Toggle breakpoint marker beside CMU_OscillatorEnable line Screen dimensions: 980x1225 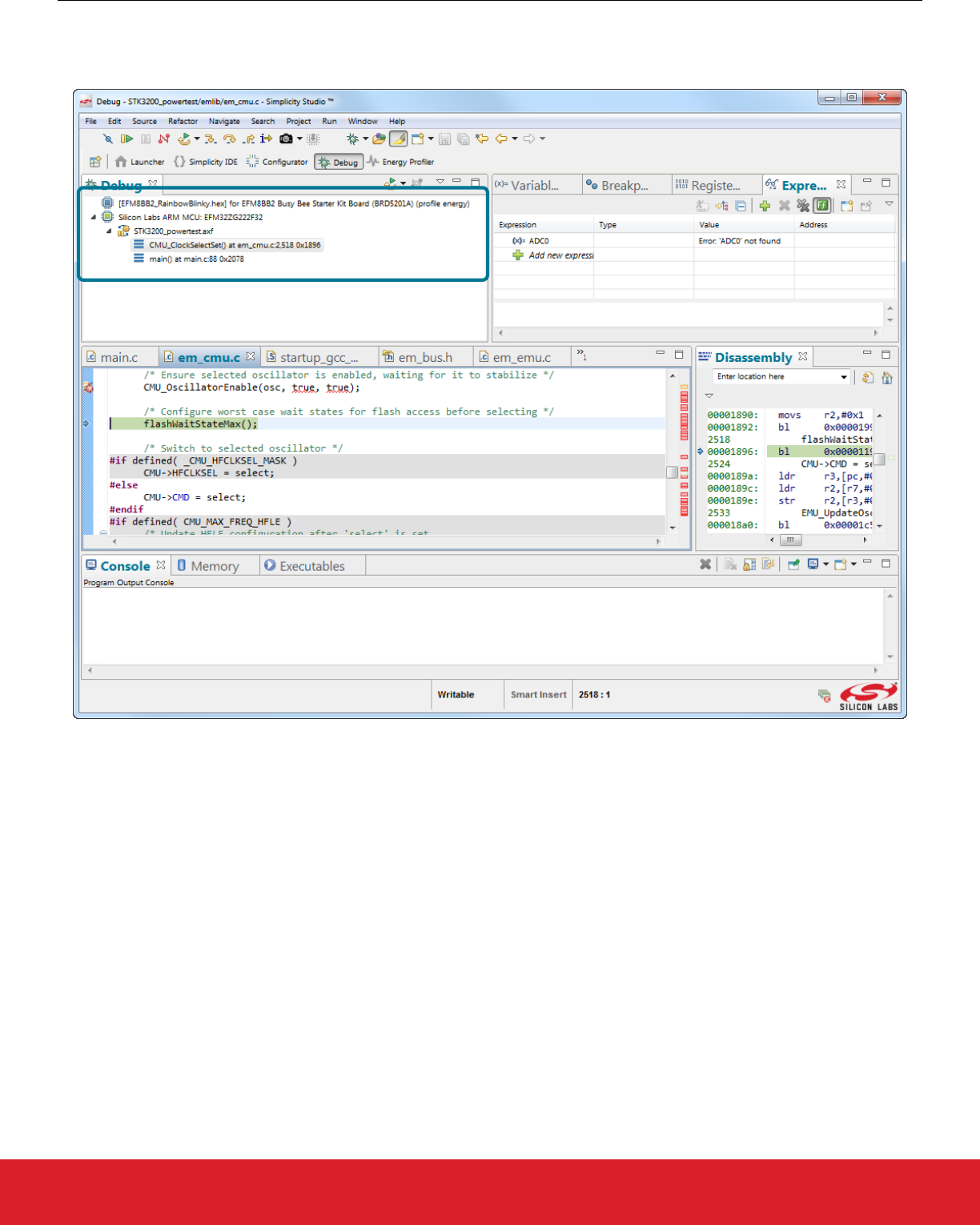click(88, 388)
